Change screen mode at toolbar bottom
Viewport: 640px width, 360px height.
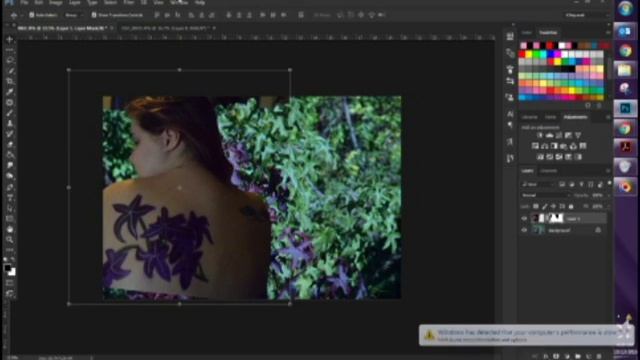10,293
